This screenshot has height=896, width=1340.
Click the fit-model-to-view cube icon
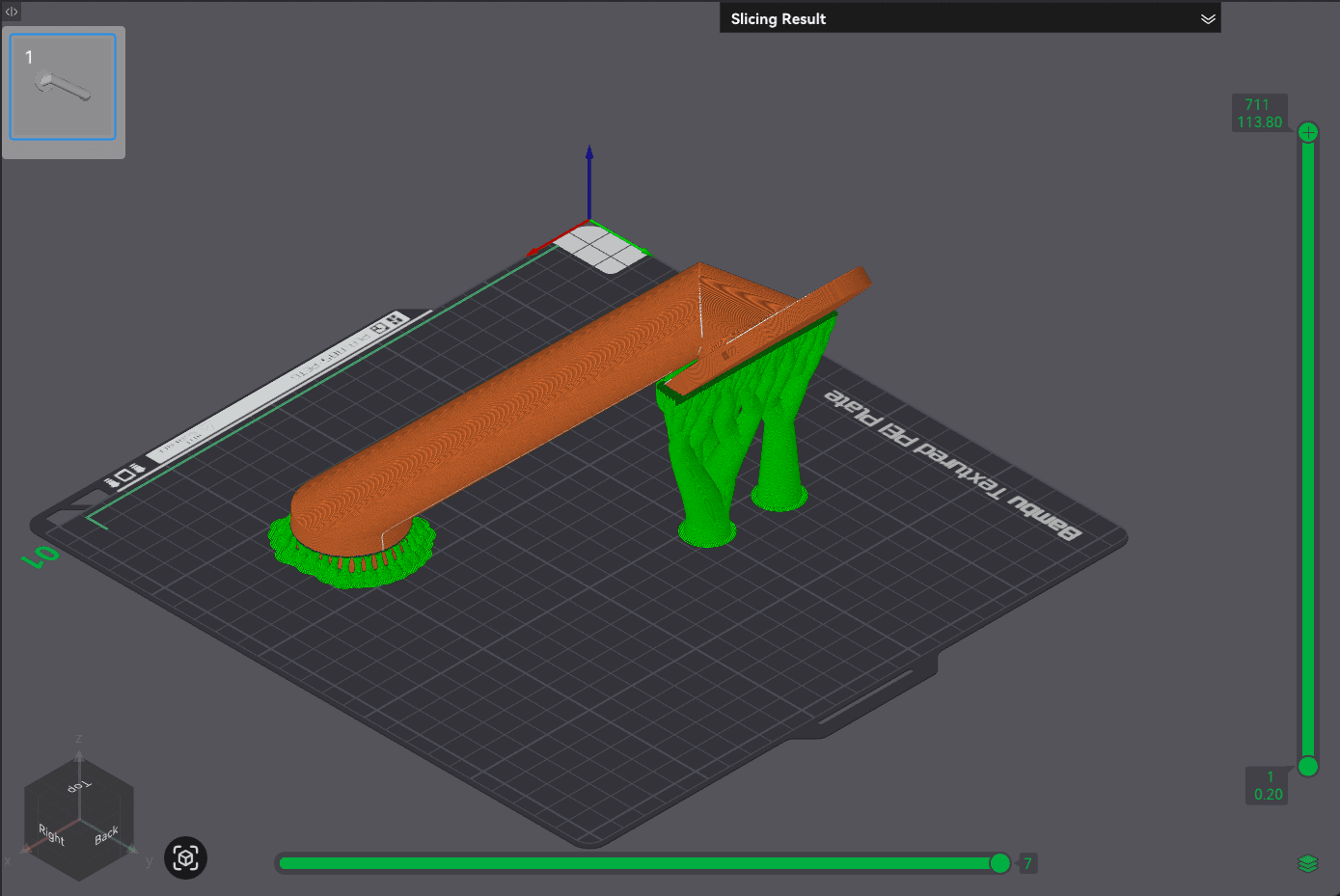click(x=185, y=857)
